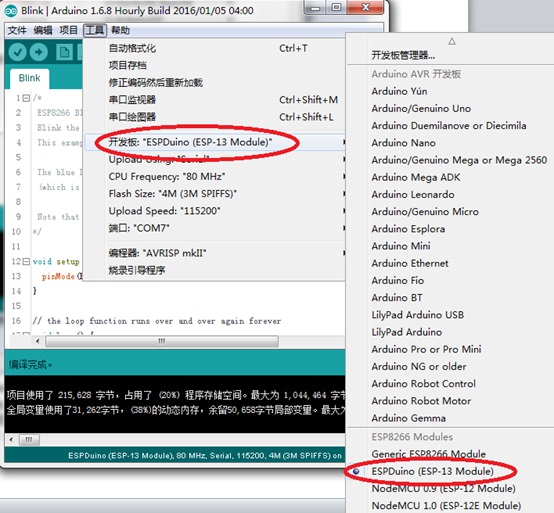The image size is (554, 513).
Task: Expand the Upload Speed 115200 submenu
Action: click(214, 211)
